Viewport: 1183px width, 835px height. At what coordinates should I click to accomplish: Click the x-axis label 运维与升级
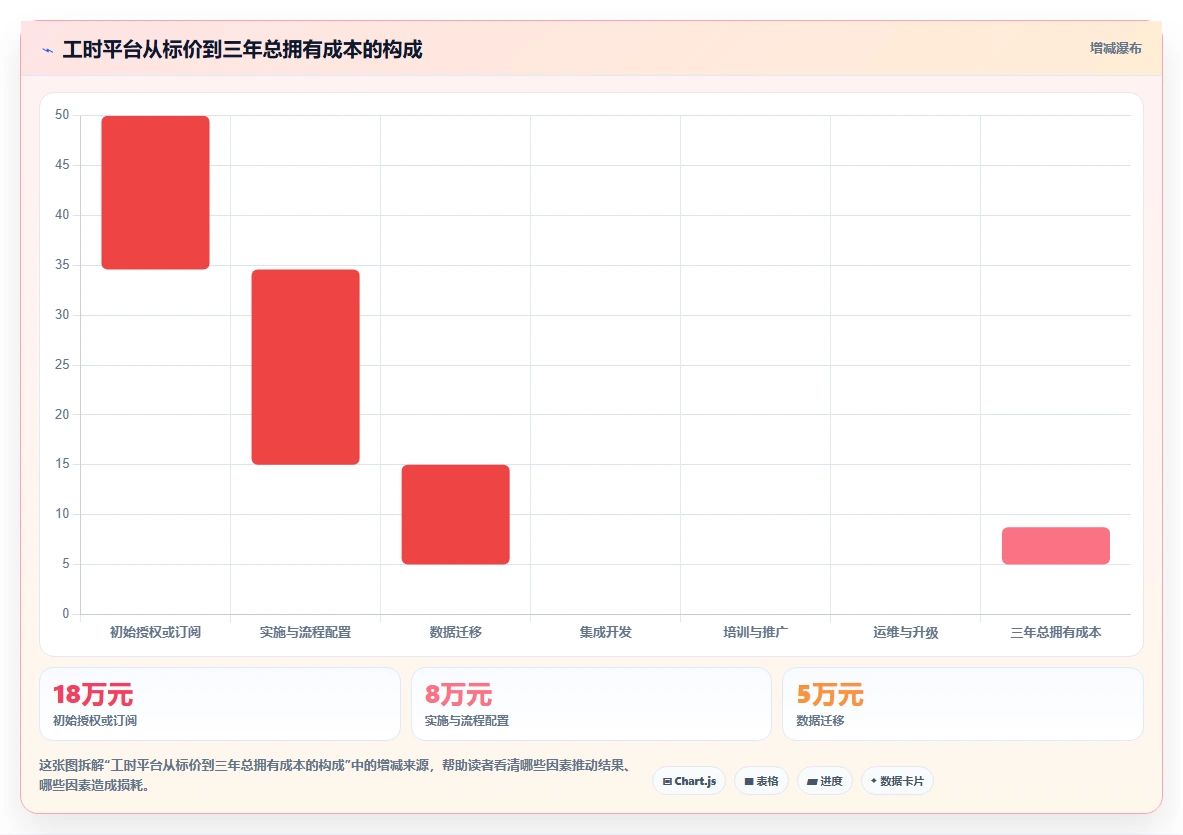pos(905,632)
